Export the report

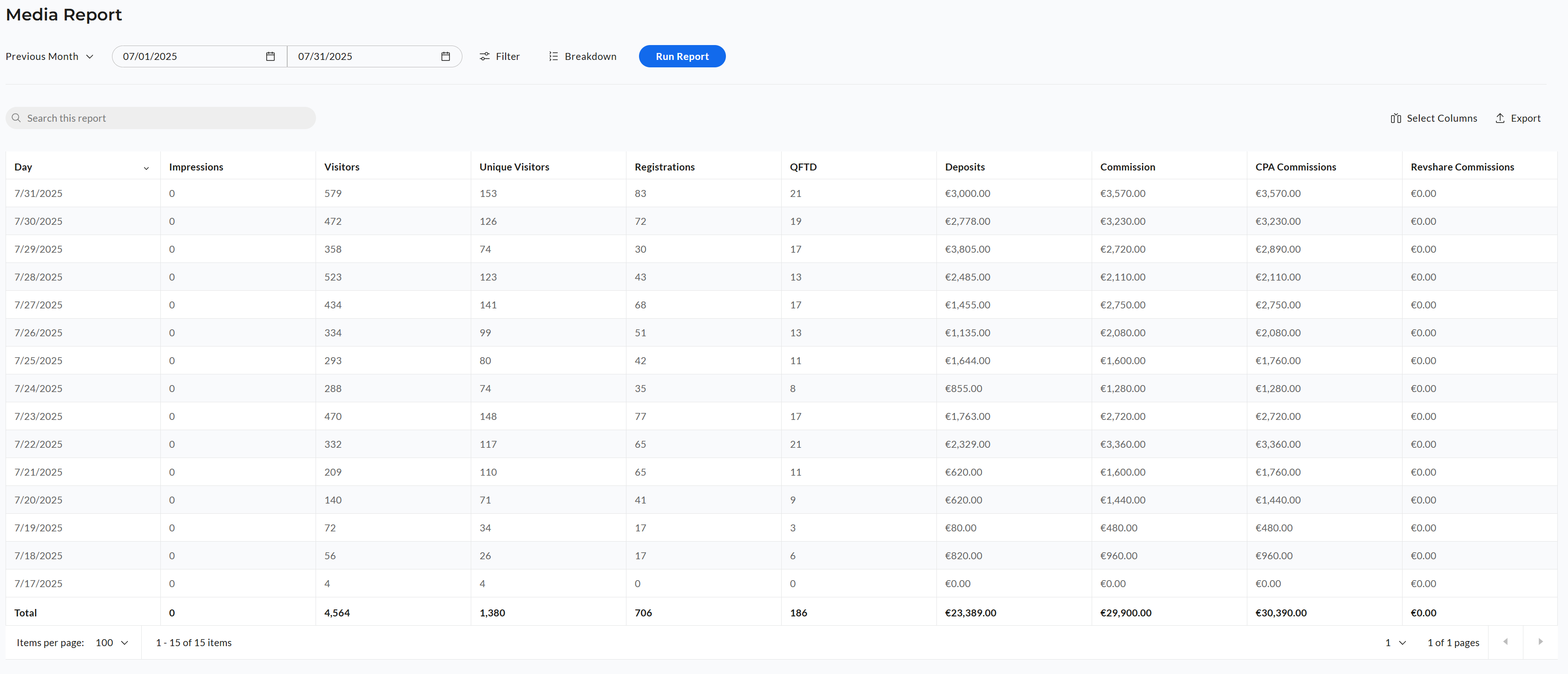(x=1517, y=118)
